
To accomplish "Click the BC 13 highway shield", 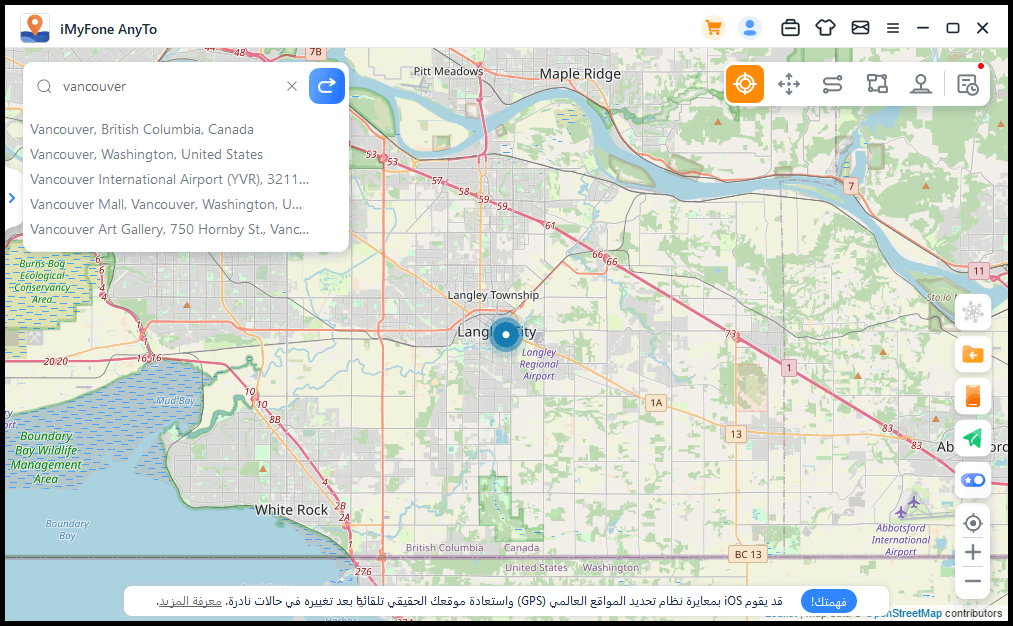I will [x=748, y=554].
